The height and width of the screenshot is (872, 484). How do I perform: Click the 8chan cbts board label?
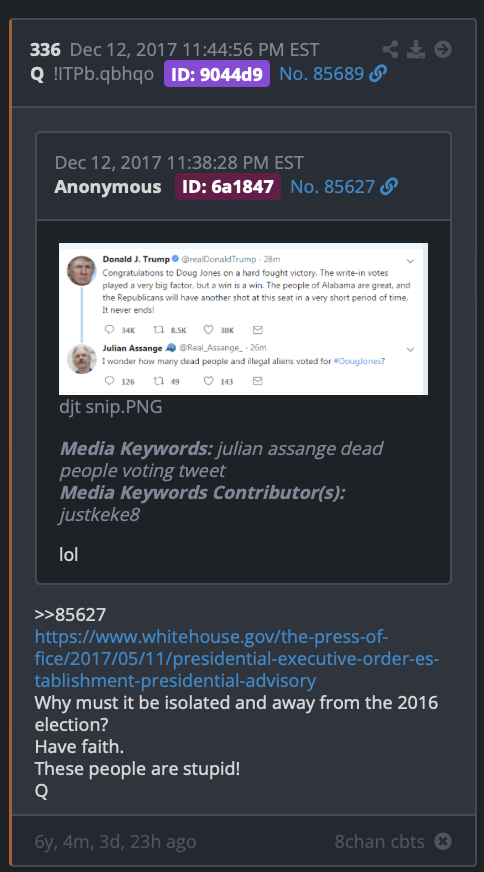[x=379, y=841]
